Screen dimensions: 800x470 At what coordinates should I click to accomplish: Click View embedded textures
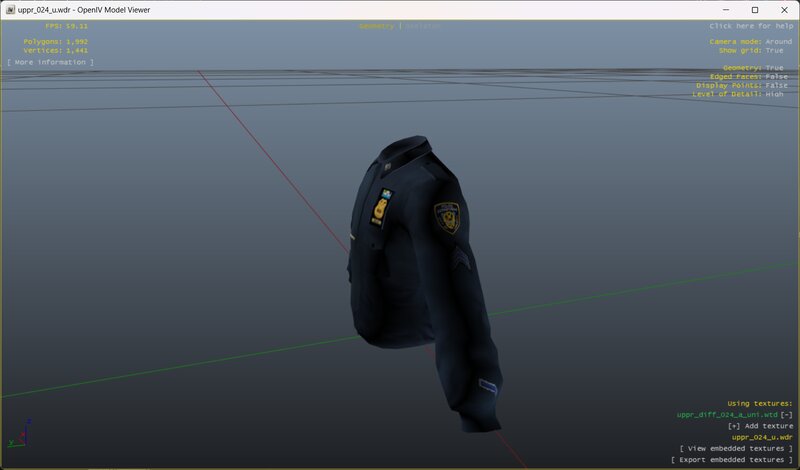coord(736,449)
